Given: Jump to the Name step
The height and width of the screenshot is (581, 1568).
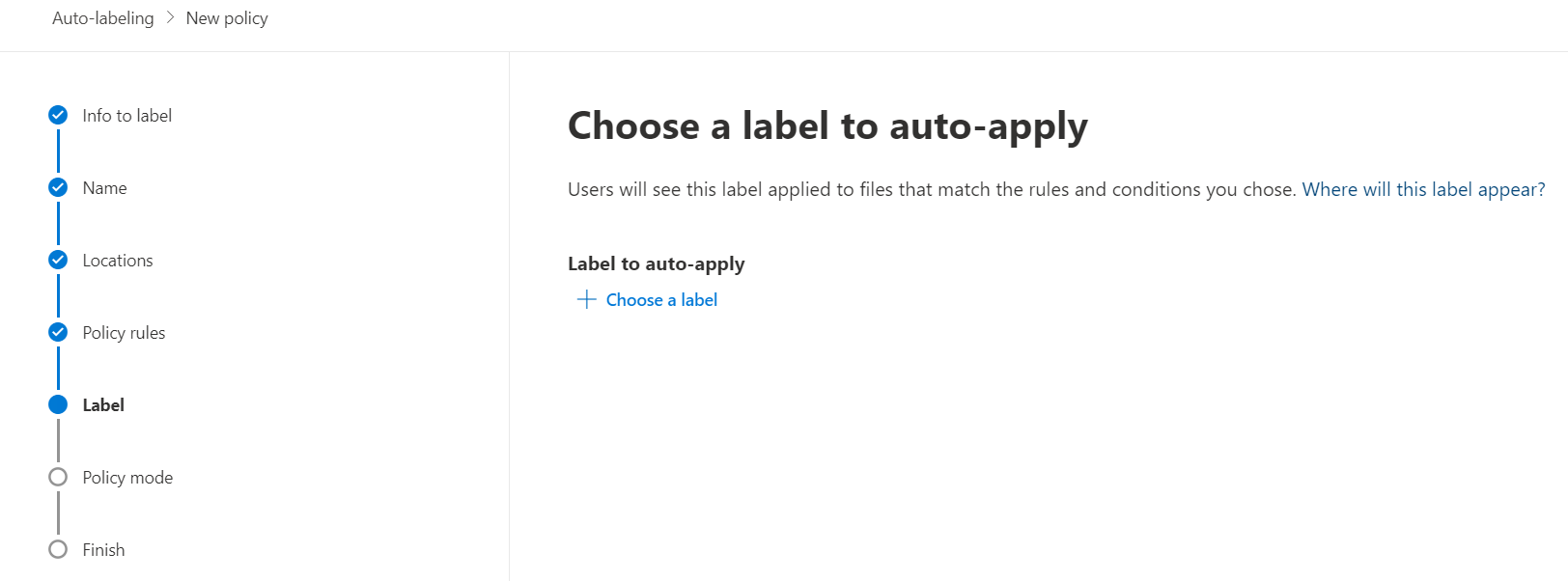Looking at the screenshot, I should [x=104, y=188].
